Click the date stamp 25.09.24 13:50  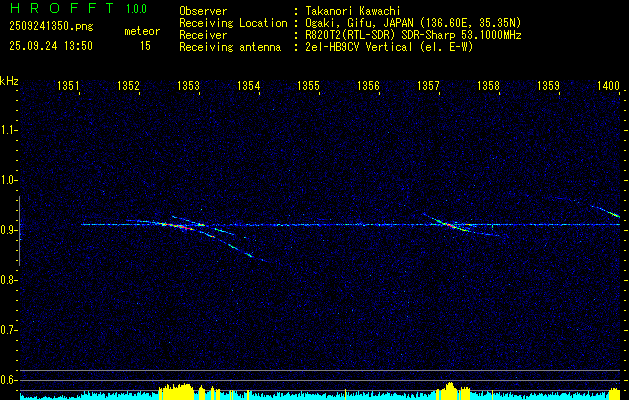51,46
